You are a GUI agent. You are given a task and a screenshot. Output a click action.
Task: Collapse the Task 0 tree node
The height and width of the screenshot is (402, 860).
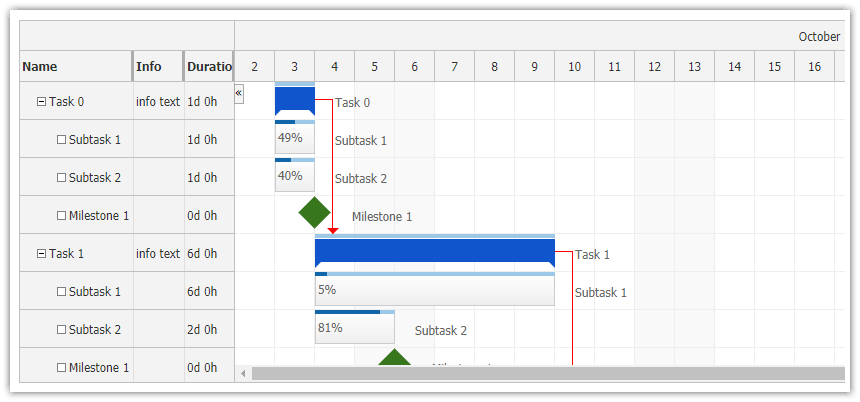pyautogui.click(x=41, y=101)
